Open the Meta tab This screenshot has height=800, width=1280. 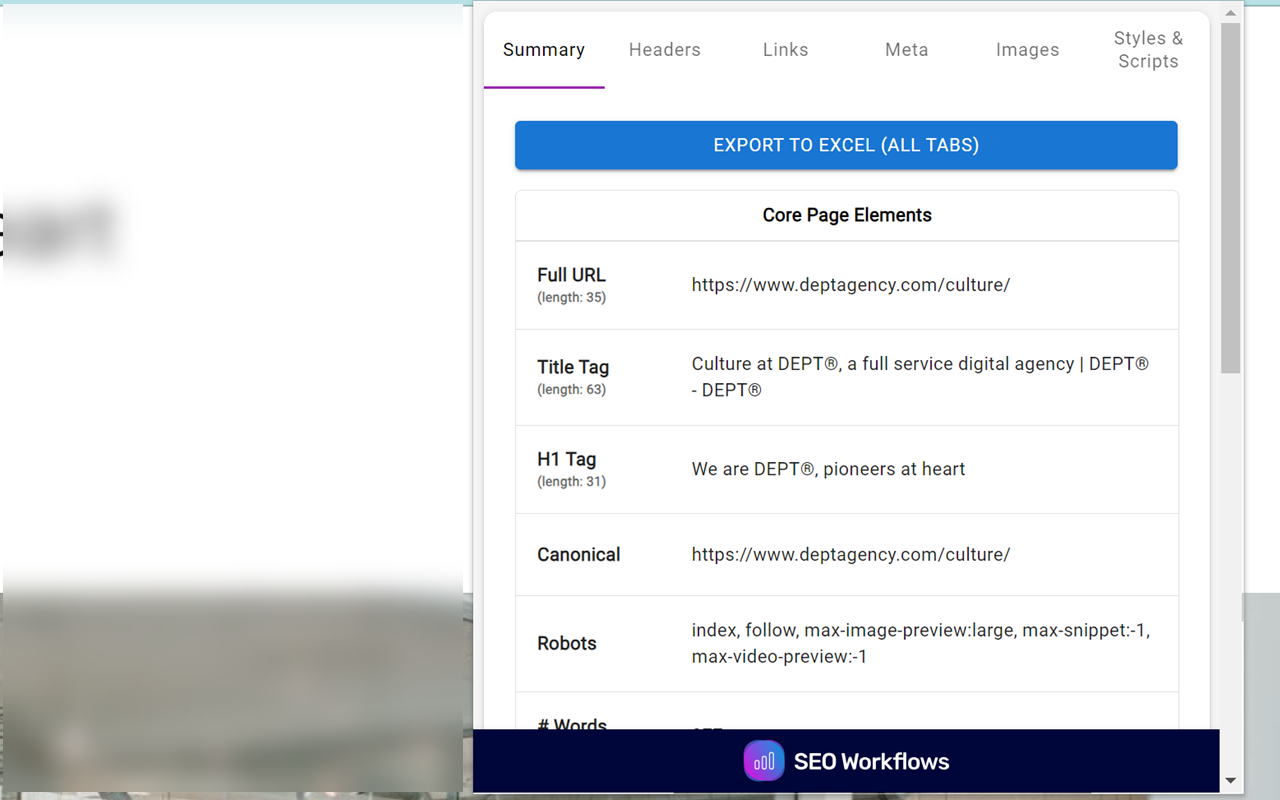(907, 50)
